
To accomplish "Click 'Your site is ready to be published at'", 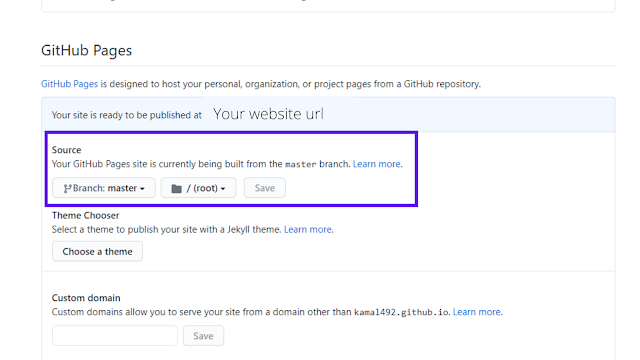I will 127,115.
